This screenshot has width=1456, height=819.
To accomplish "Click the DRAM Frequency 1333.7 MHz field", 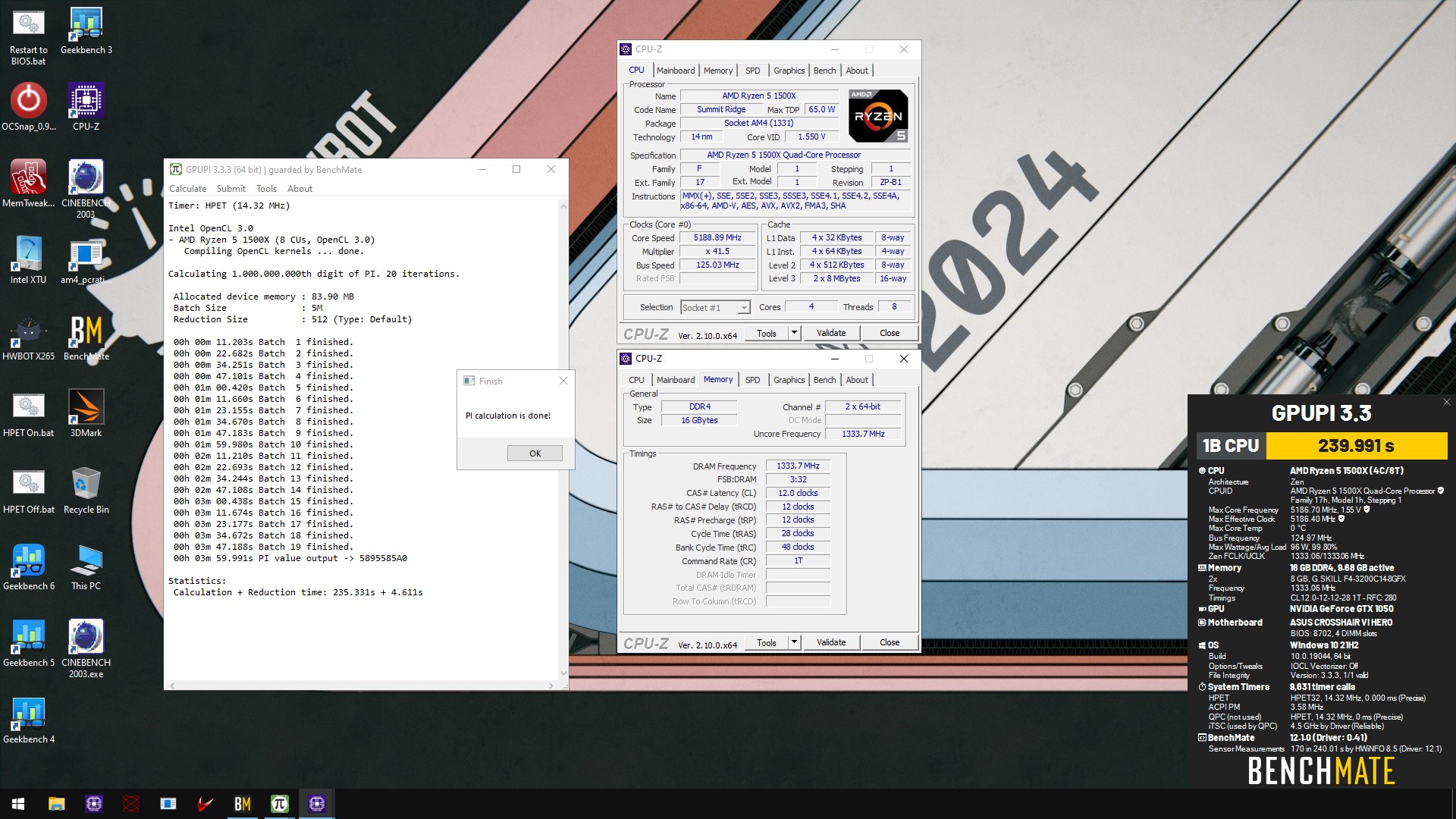I will pos(798,466).
